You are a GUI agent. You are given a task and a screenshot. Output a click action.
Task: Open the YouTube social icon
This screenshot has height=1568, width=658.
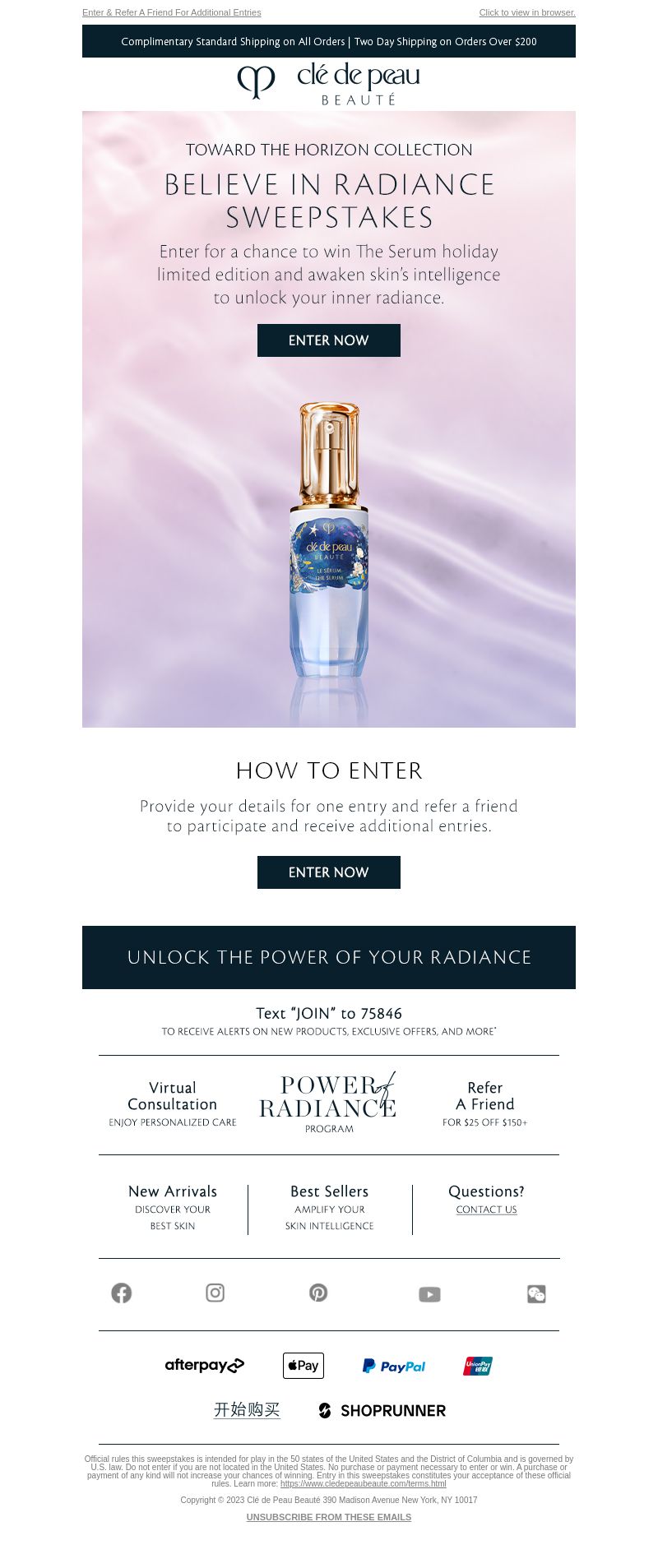point(429,1295)
